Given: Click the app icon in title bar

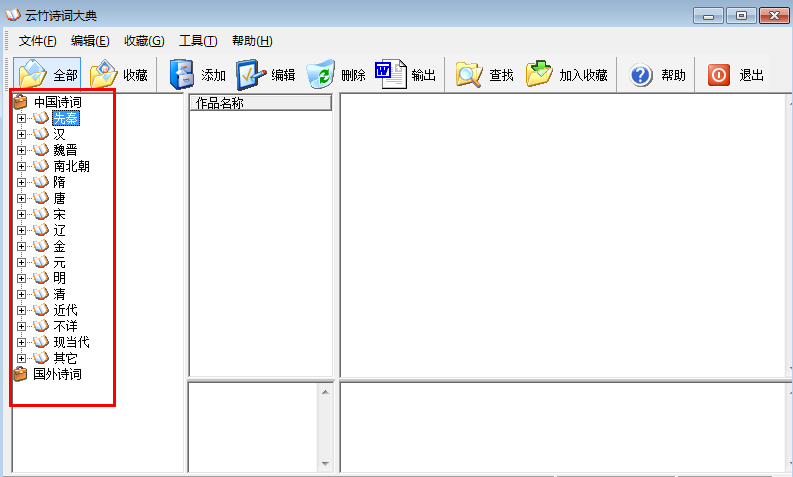Looking at the screenshot, I should tap(13, 15).
